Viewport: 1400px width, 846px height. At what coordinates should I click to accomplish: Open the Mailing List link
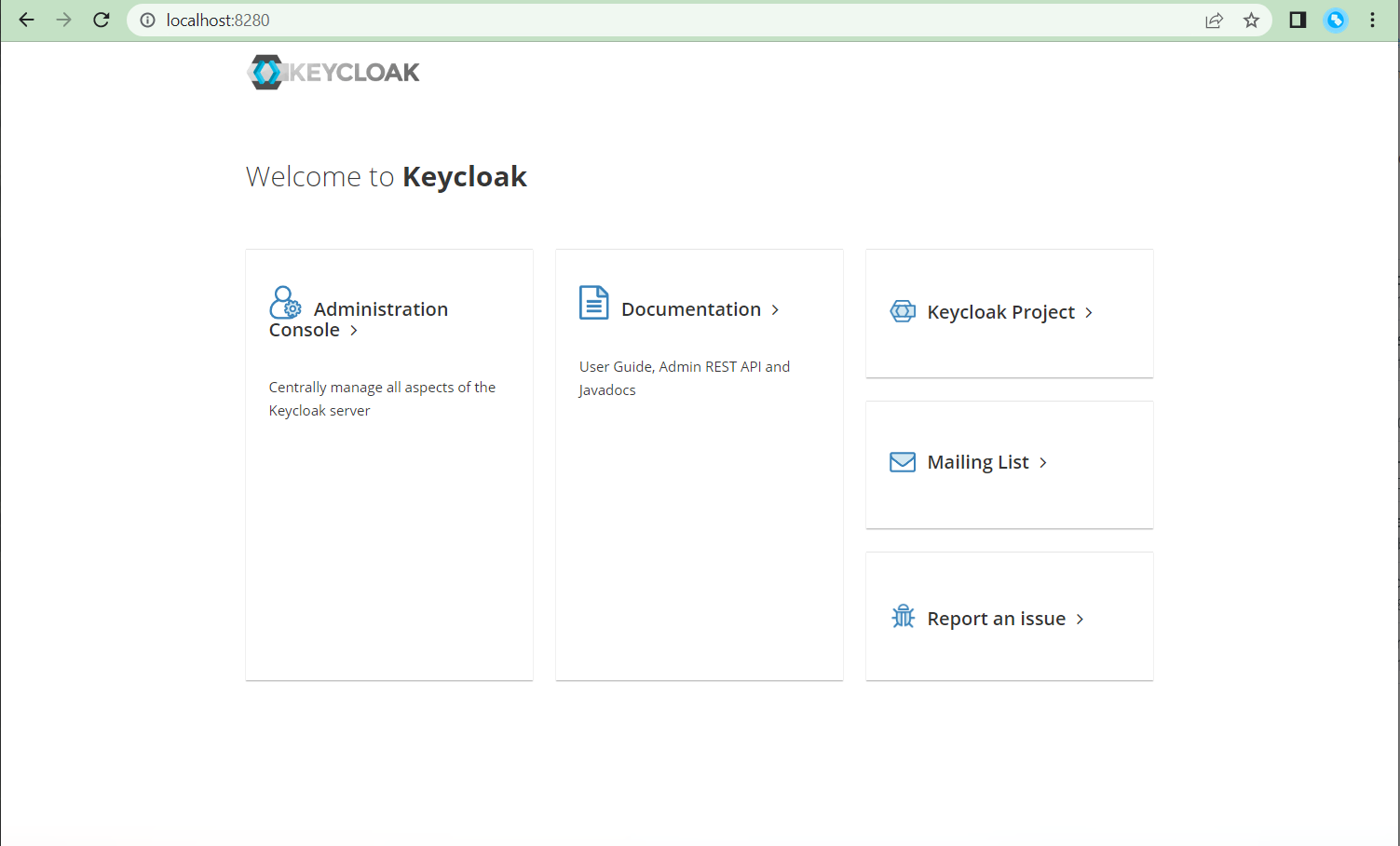click(978, 462)
